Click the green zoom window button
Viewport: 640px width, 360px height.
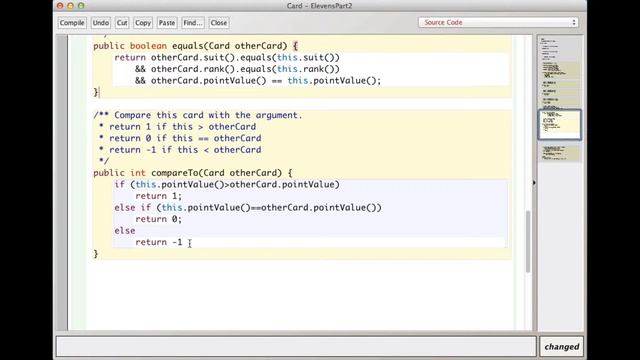(81, 6)
